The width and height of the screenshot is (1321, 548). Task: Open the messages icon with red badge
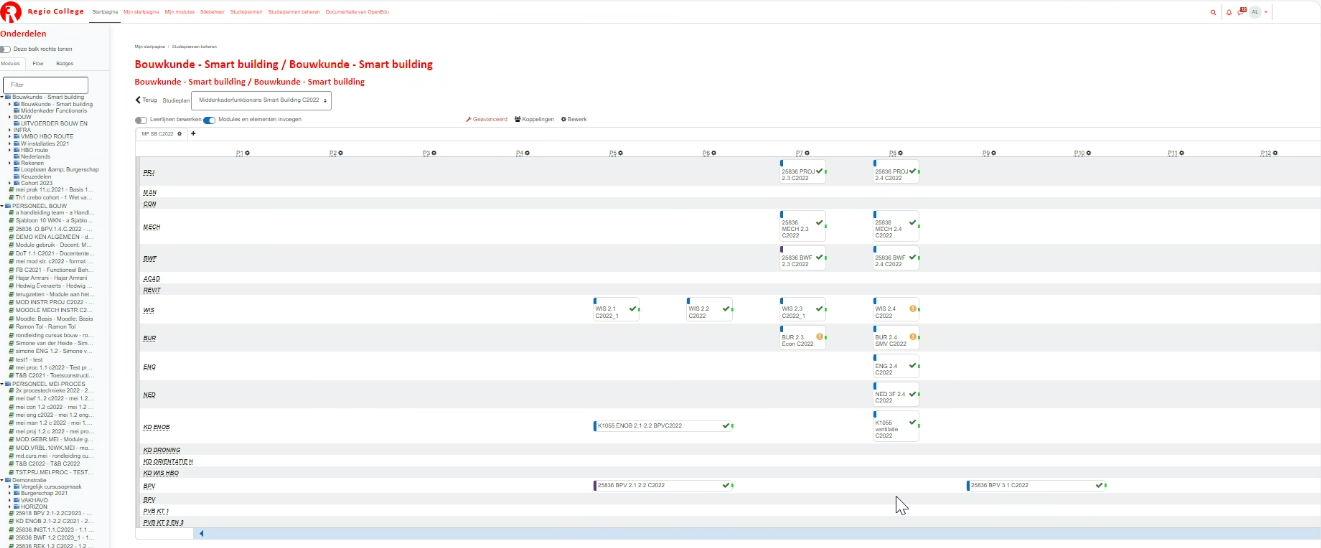point(1241,12)
